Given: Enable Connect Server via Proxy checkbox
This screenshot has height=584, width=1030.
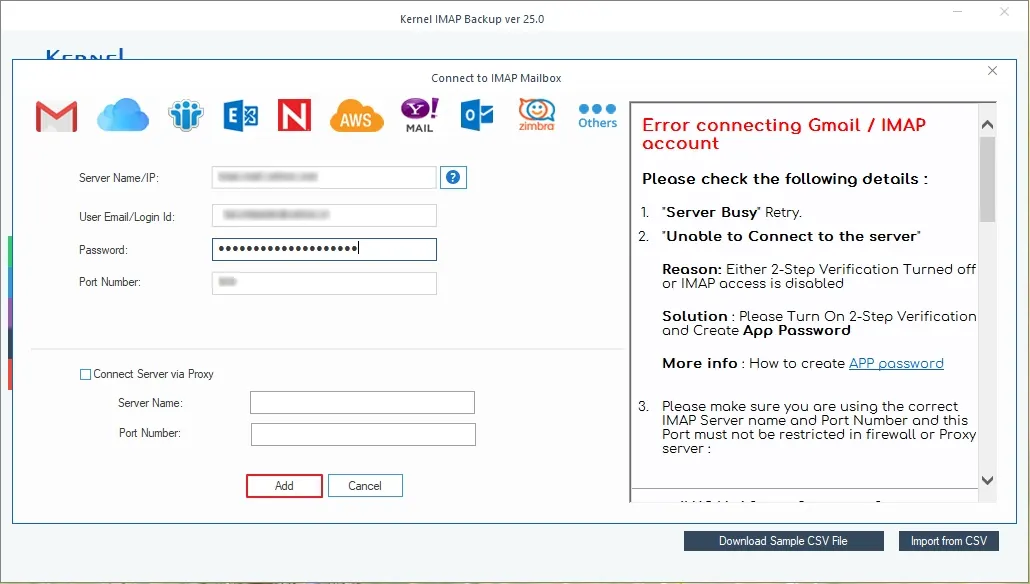Looking at the screenshot, I should [x=85, y=374].
